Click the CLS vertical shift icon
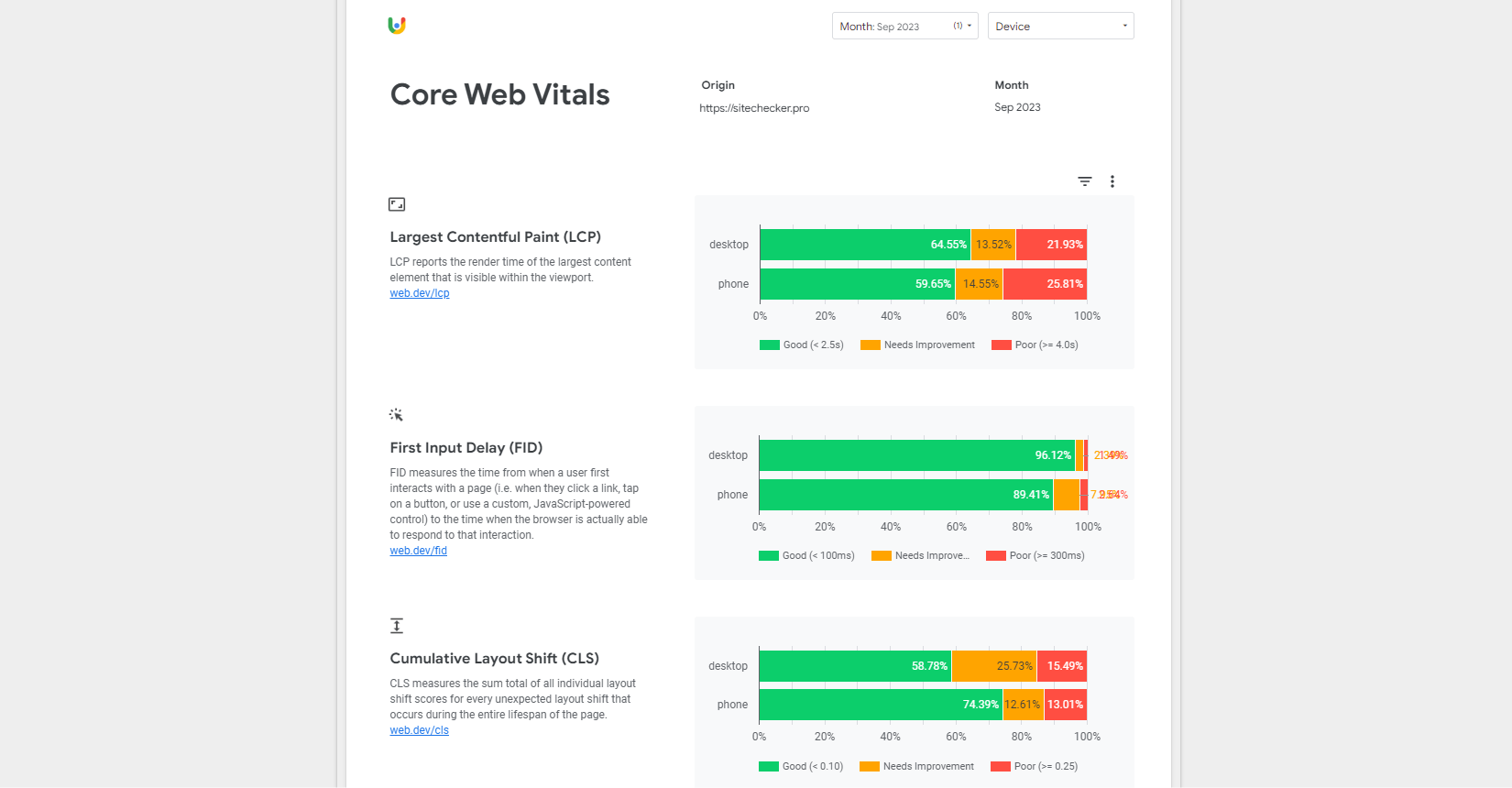 coord(397,626)
